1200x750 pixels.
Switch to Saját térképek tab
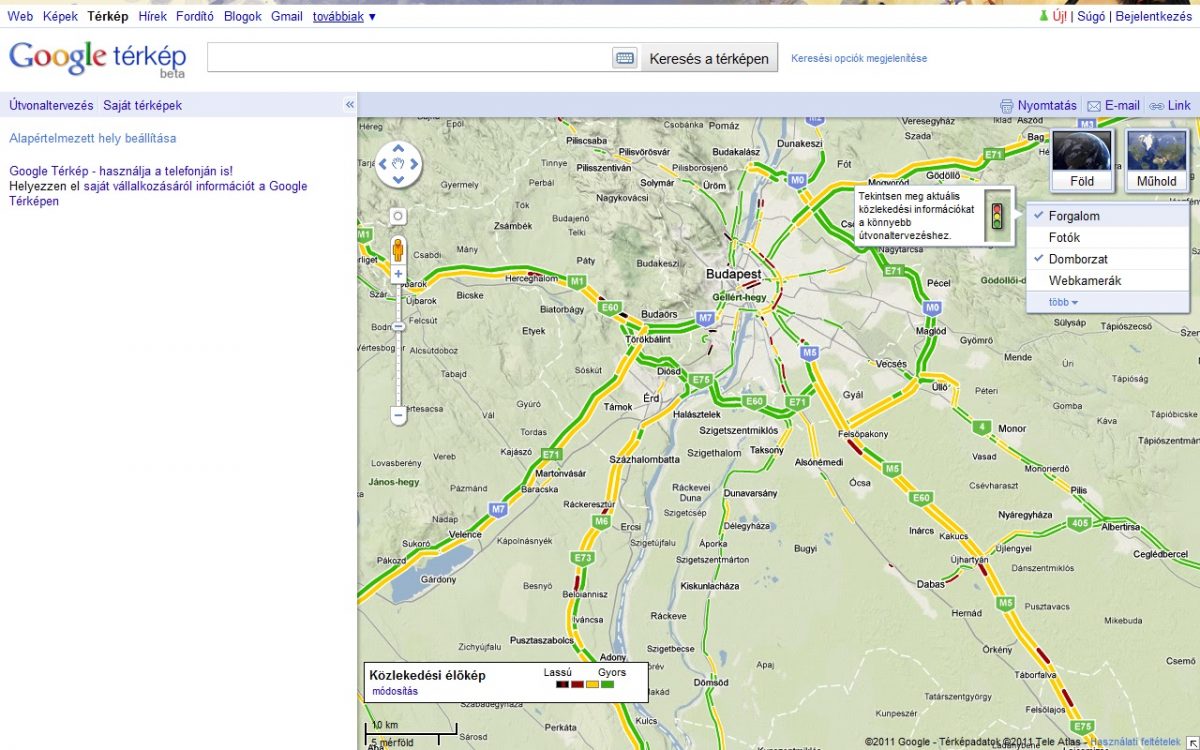point(142,105)
